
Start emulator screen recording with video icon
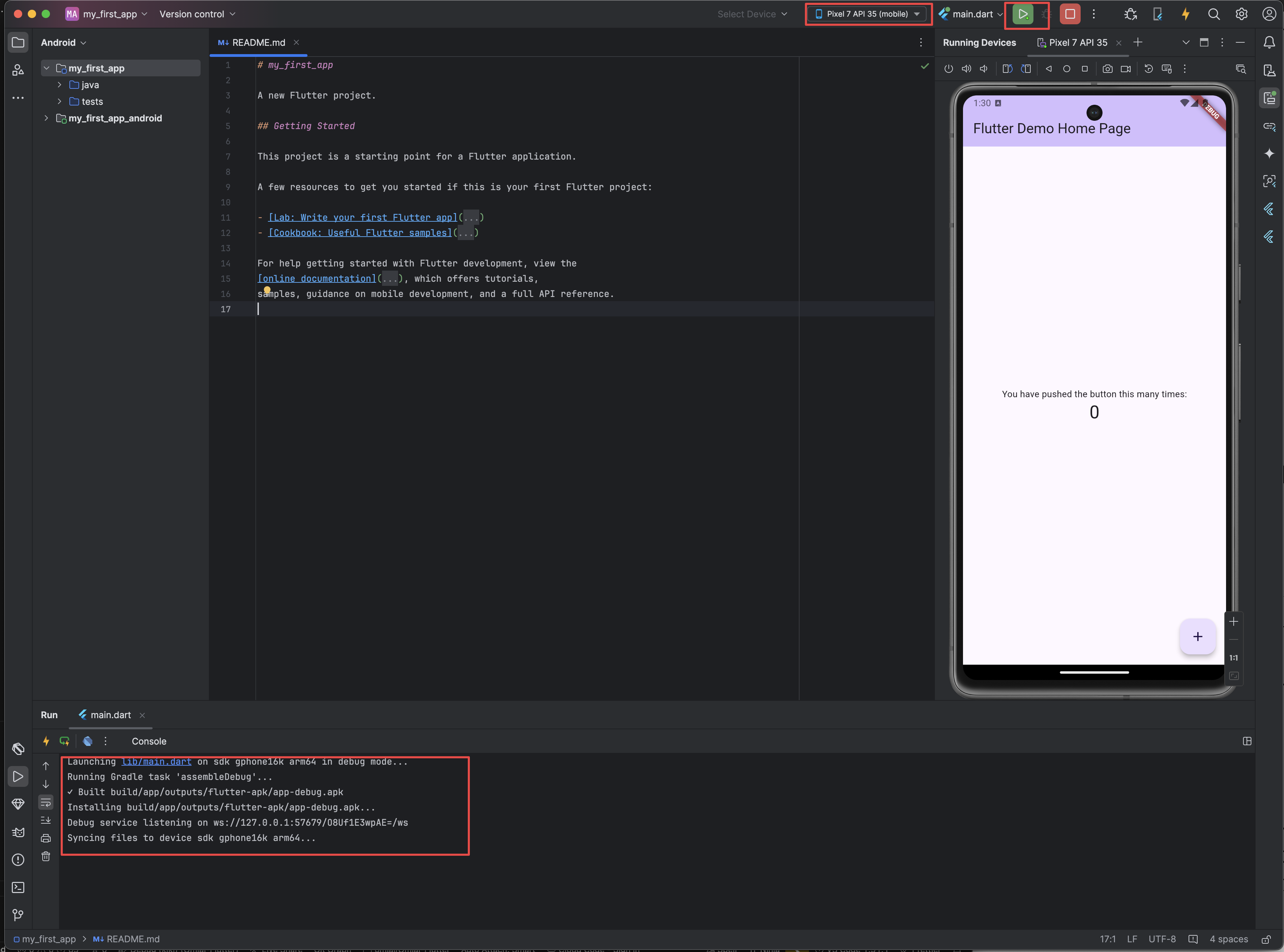point(1125,69)
